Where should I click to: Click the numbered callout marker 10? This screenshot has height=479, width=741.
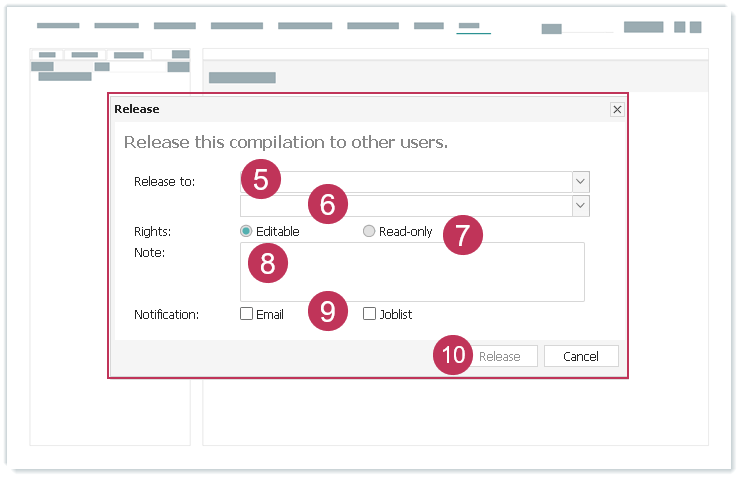pos(454,355)
